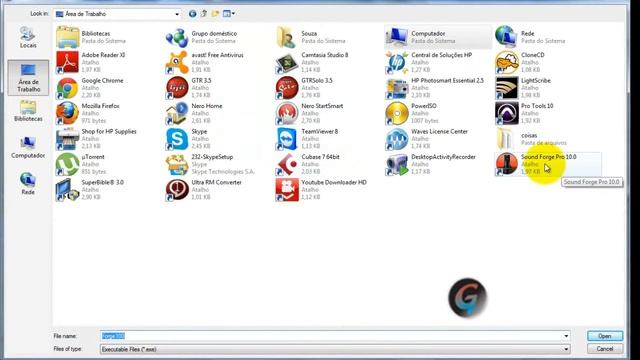Go to Bibliotecas in places bar
Viewport: 640px width, 360px height.
(28, 111)
